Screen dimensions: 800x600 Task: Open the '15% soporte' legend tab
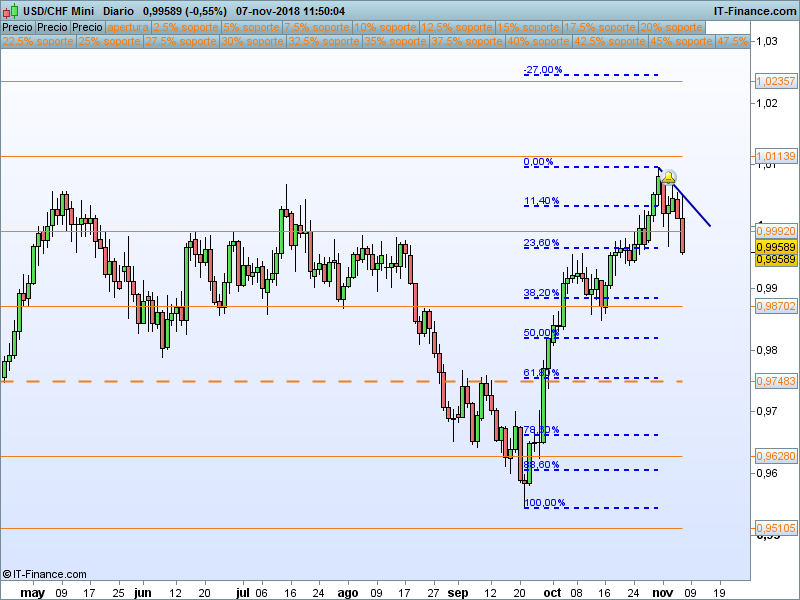(528, 28)
